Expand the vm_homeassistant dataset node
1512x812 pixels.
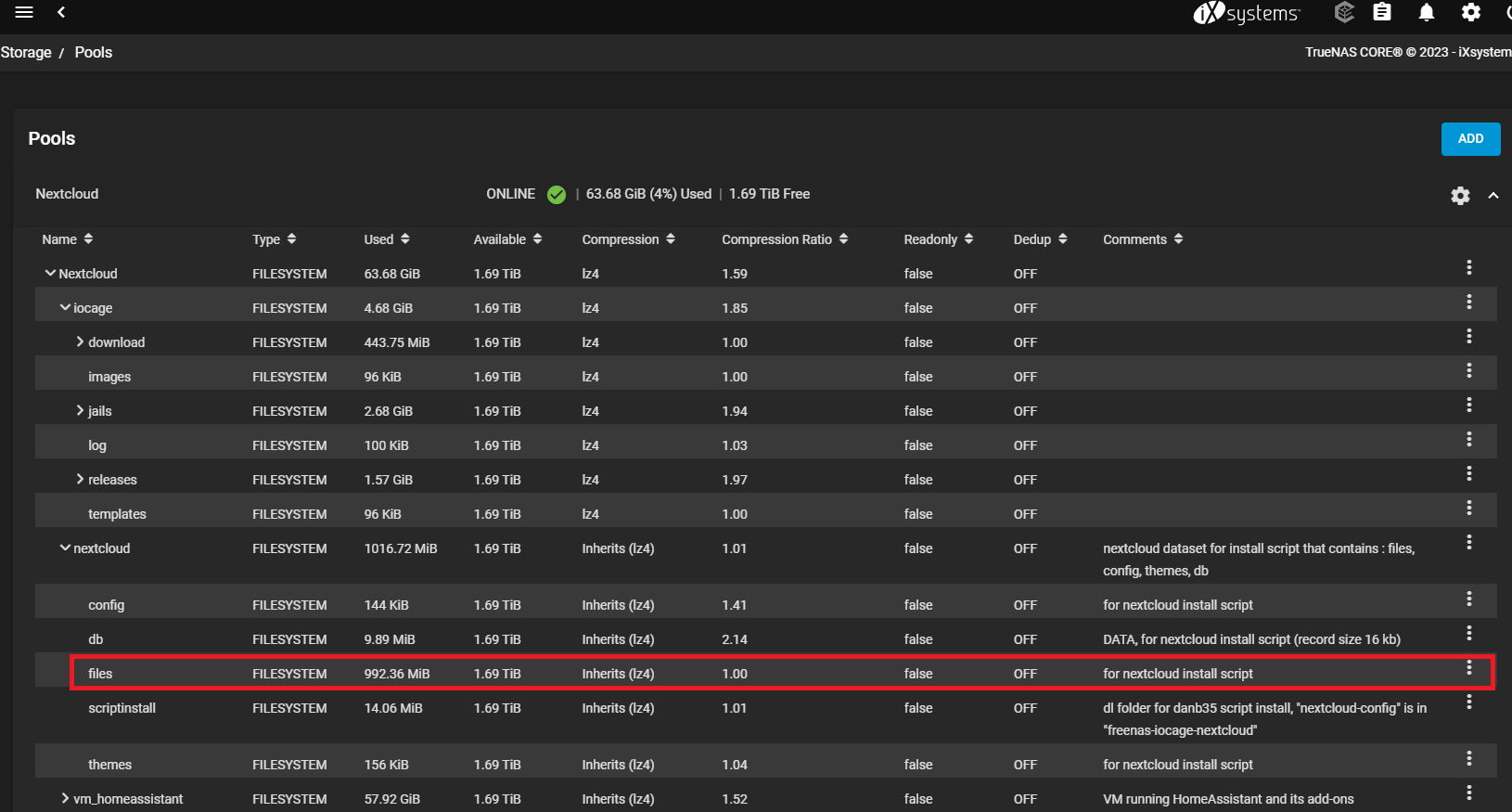click(x=65, y=798)
